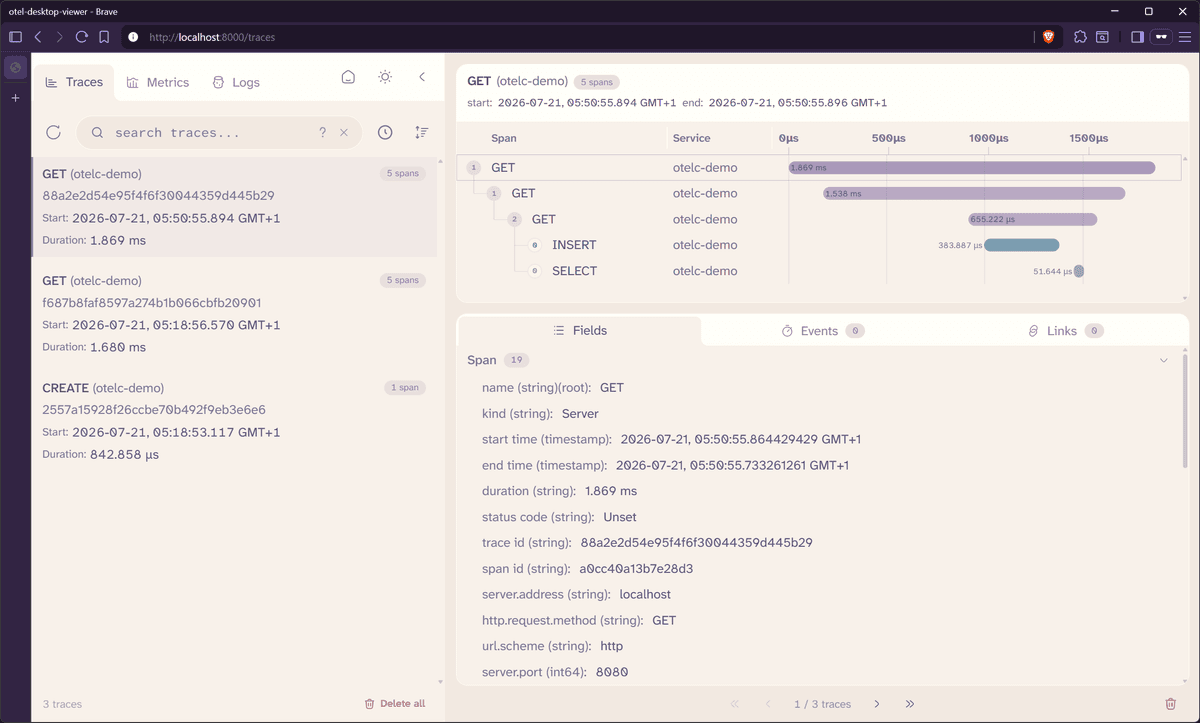This screenshot has height=723, width=1200.
Task: Open search help question mark
Action: pos(322,132)
